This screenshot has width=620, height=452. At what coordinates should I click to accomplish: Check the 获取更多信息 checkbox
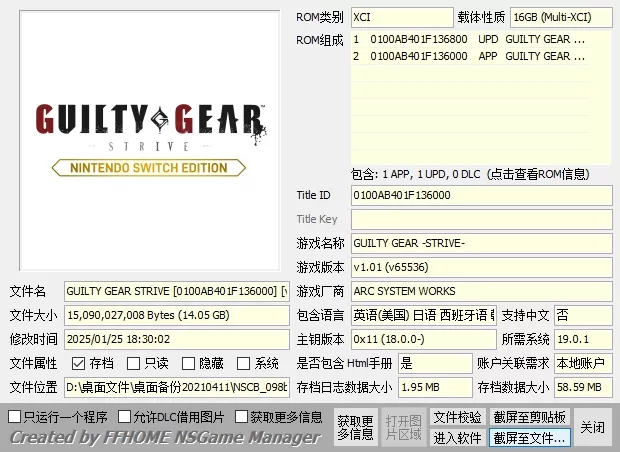[241, 416]
